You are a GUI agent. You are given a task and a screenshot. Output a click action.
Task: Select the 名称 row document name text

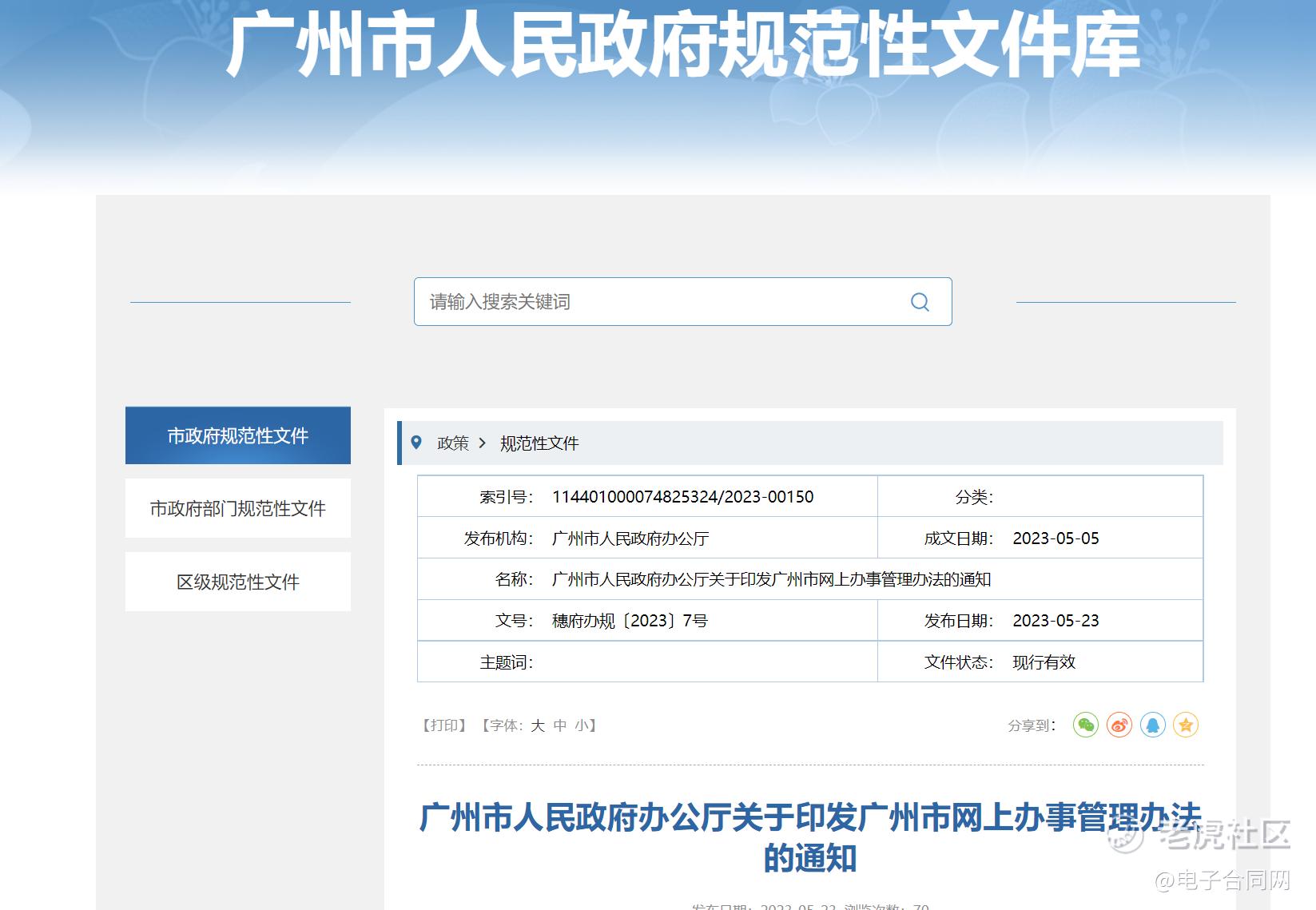click(772, 579)
